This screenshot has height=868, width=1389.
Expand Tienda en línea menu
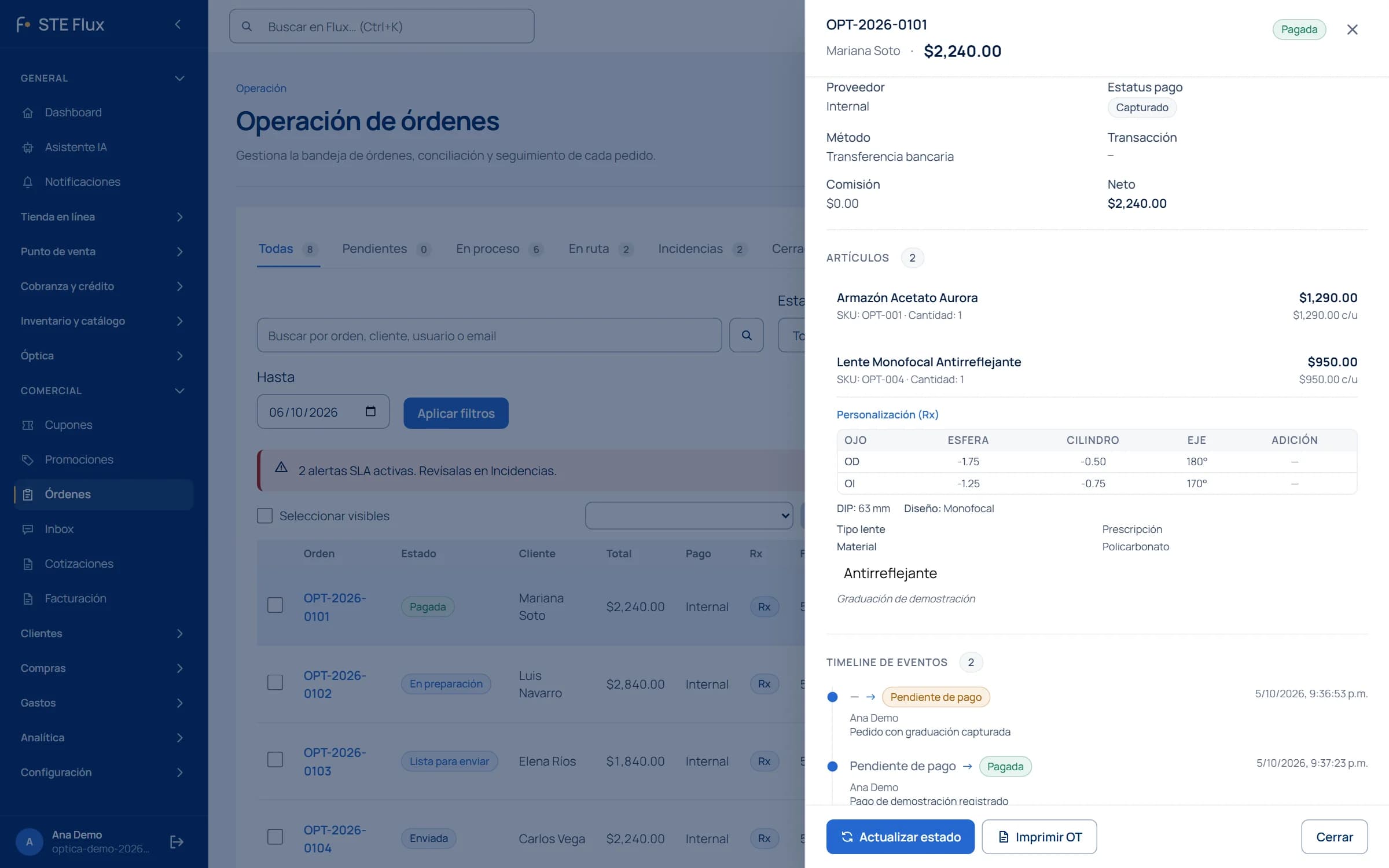pos(104,216)
